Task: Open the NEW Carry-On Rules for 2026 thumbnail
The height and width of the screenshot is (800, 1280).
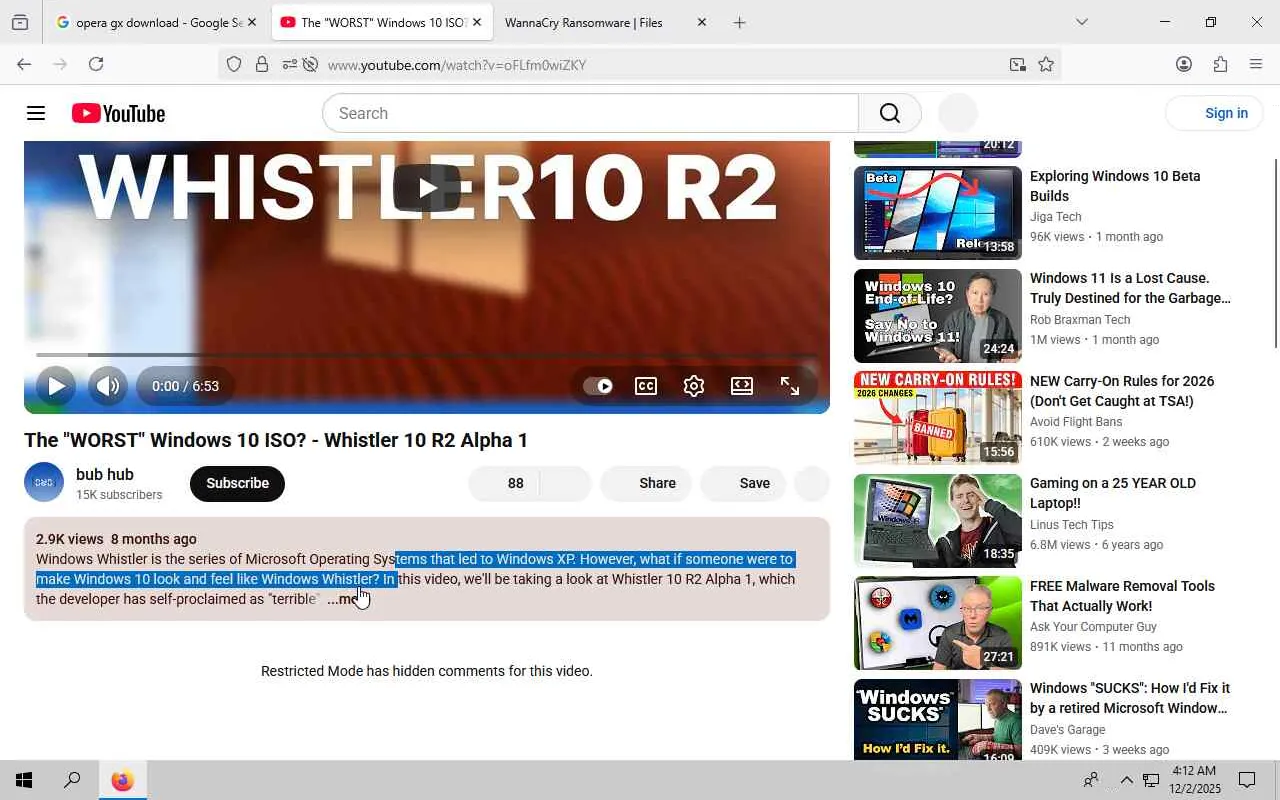Action: tap(938, 418)
